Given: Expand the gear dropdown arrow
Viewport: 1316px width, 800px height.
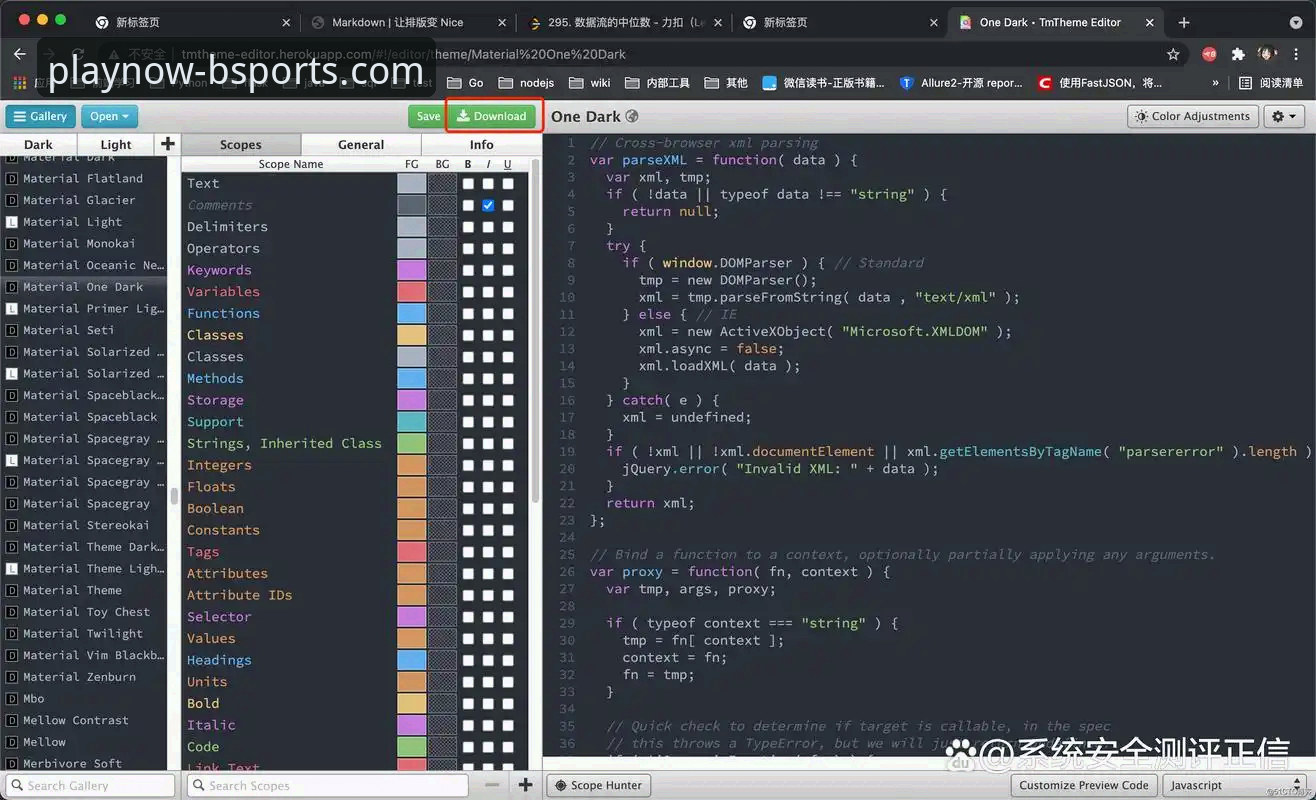Looking at the screenshot, I should tap(1293, 116).
